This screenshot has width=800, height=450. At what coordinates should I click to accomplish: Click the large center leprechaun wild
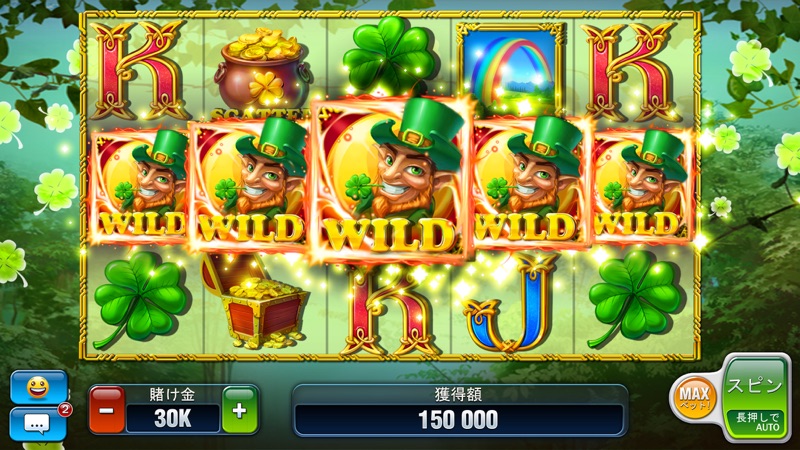point(390,179)
